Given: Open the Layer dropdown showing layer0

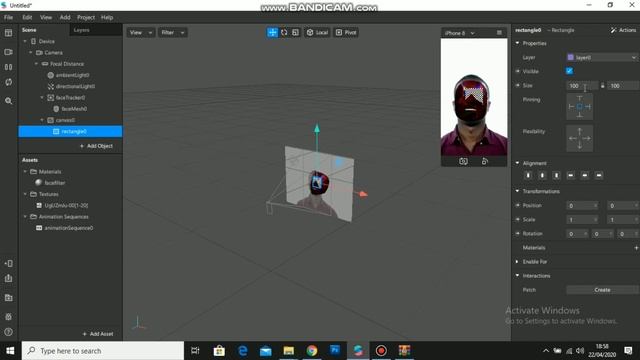Looking at the screenshot, I should point(602,58).
